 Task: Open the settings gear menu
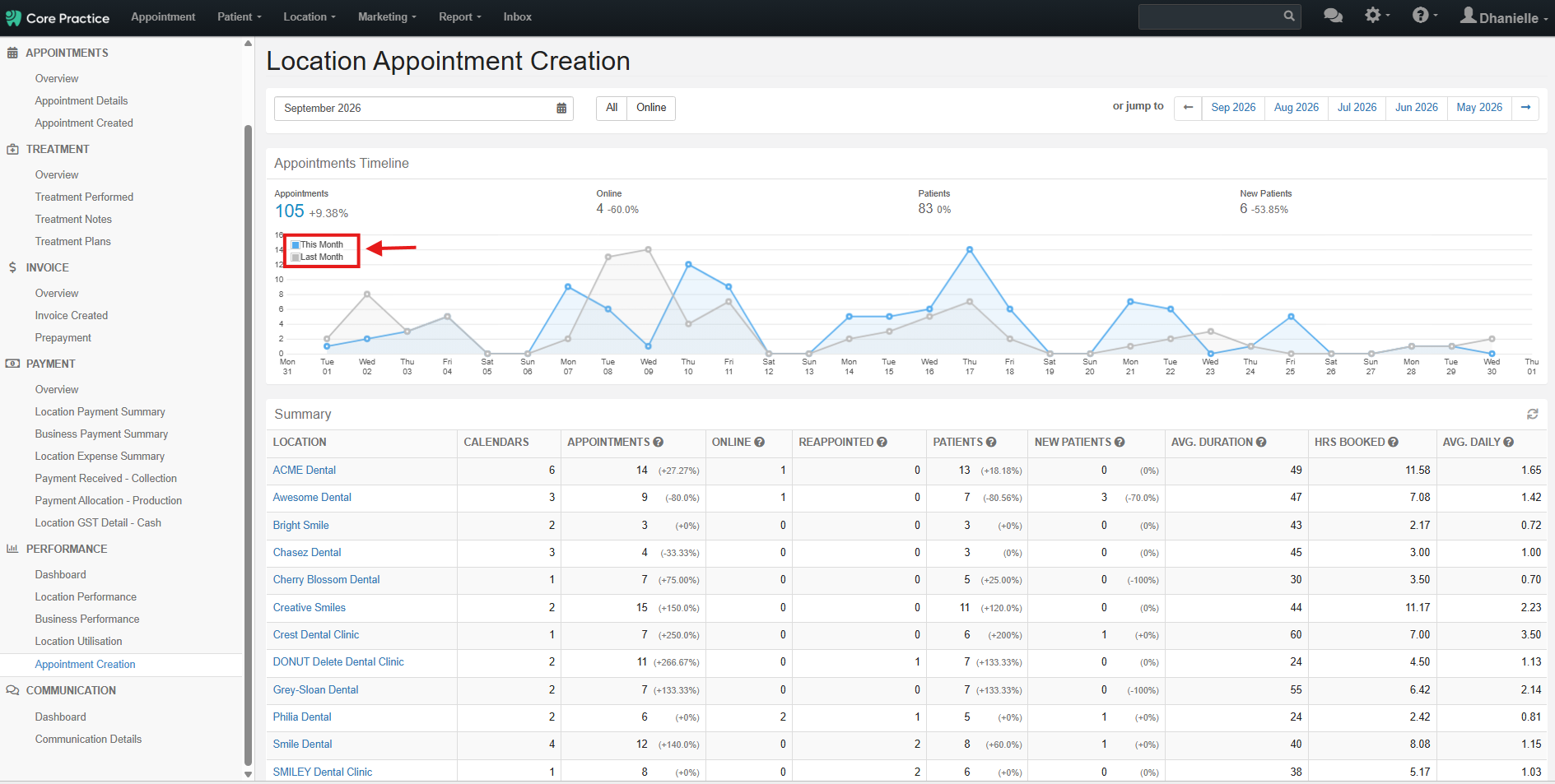tap(1376, 15)
